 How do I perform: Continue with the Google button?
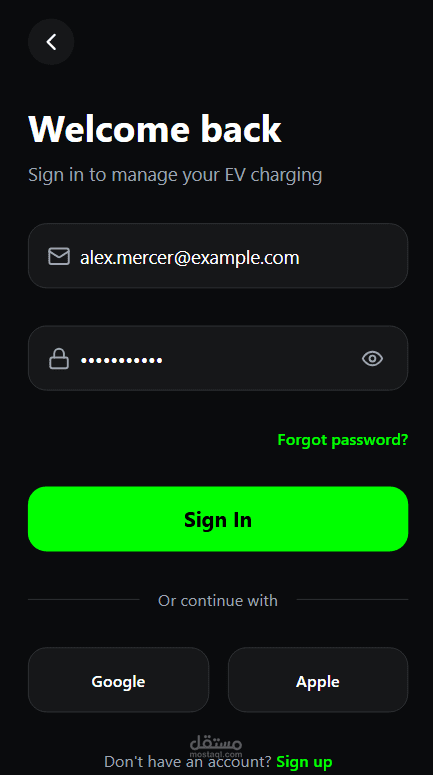(x=118, y=680)
